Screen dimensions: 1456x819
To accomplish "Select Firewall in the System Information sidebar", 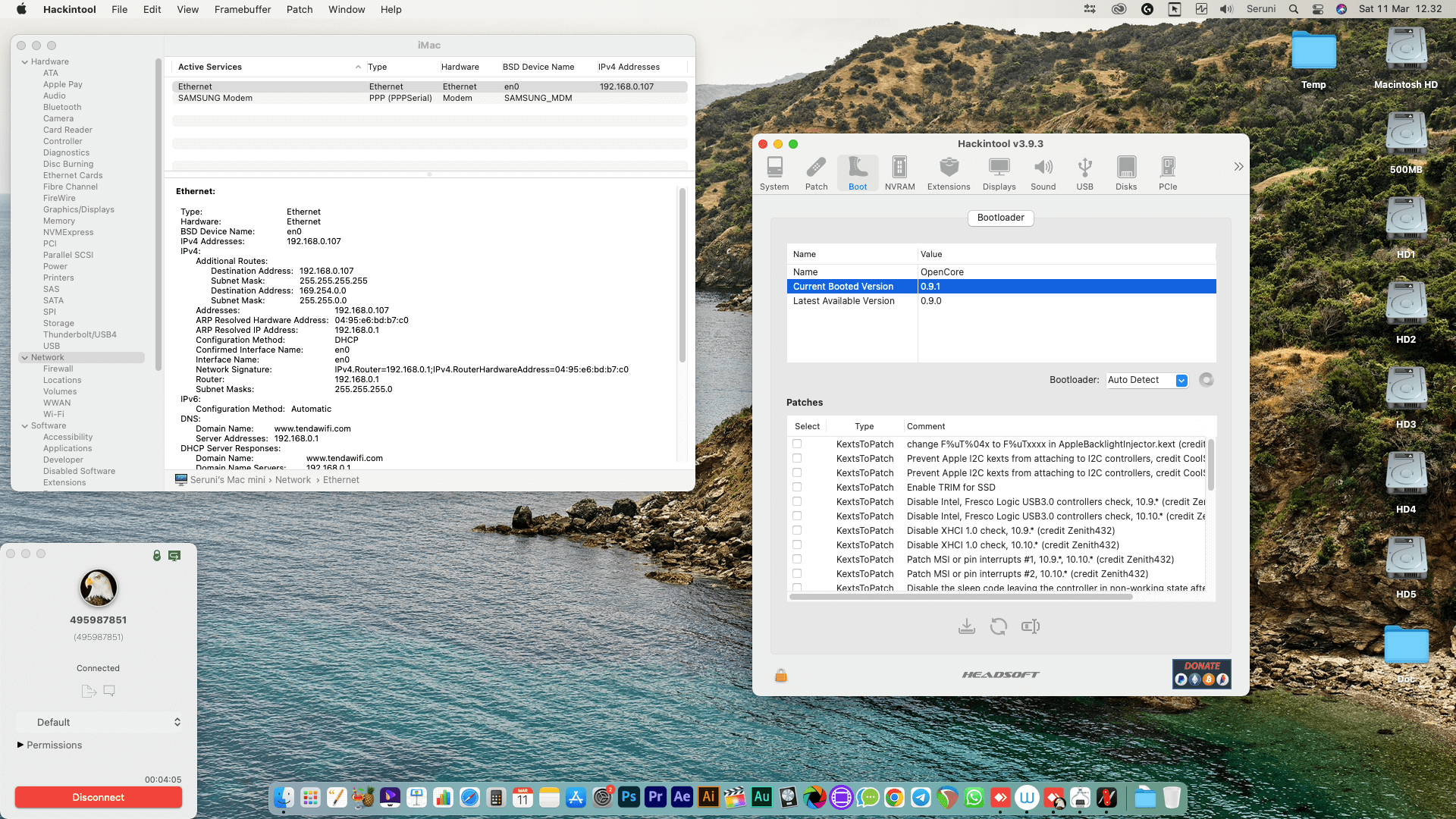I will coord(58,369).
